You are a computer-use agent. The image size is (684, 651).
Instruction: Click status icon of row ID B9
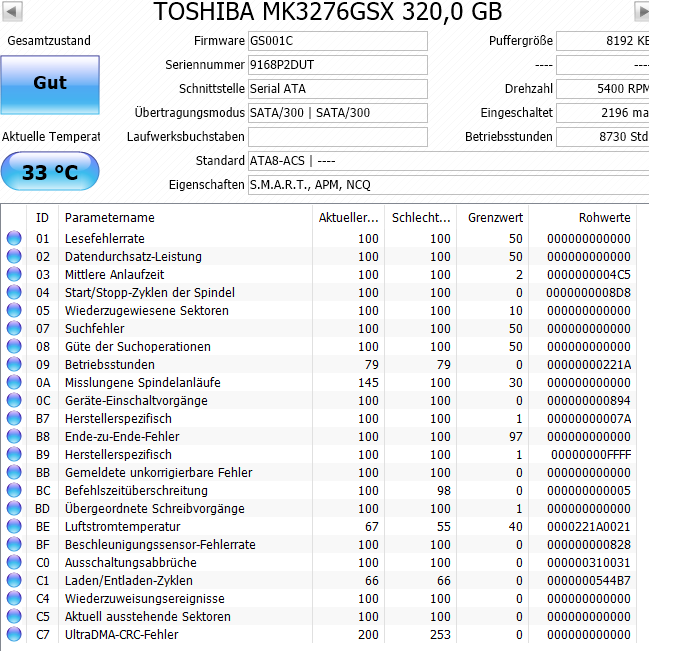pyautogui.click(x=14, y=454)
